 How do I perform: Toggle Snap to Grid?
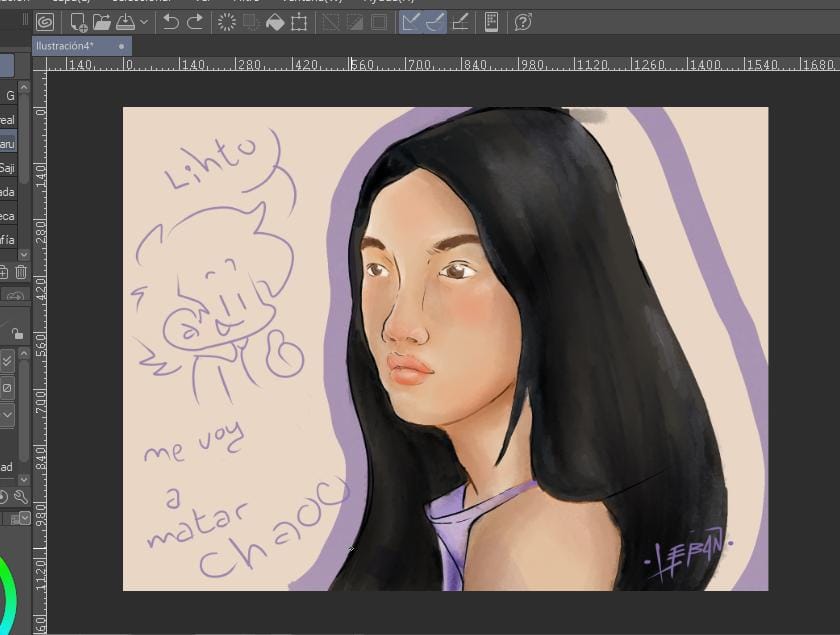[460, 23]
